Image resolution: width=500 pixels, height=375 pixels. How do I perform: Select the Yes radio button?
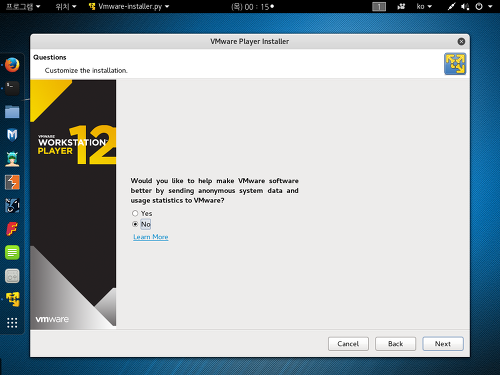tap(135, 213)
